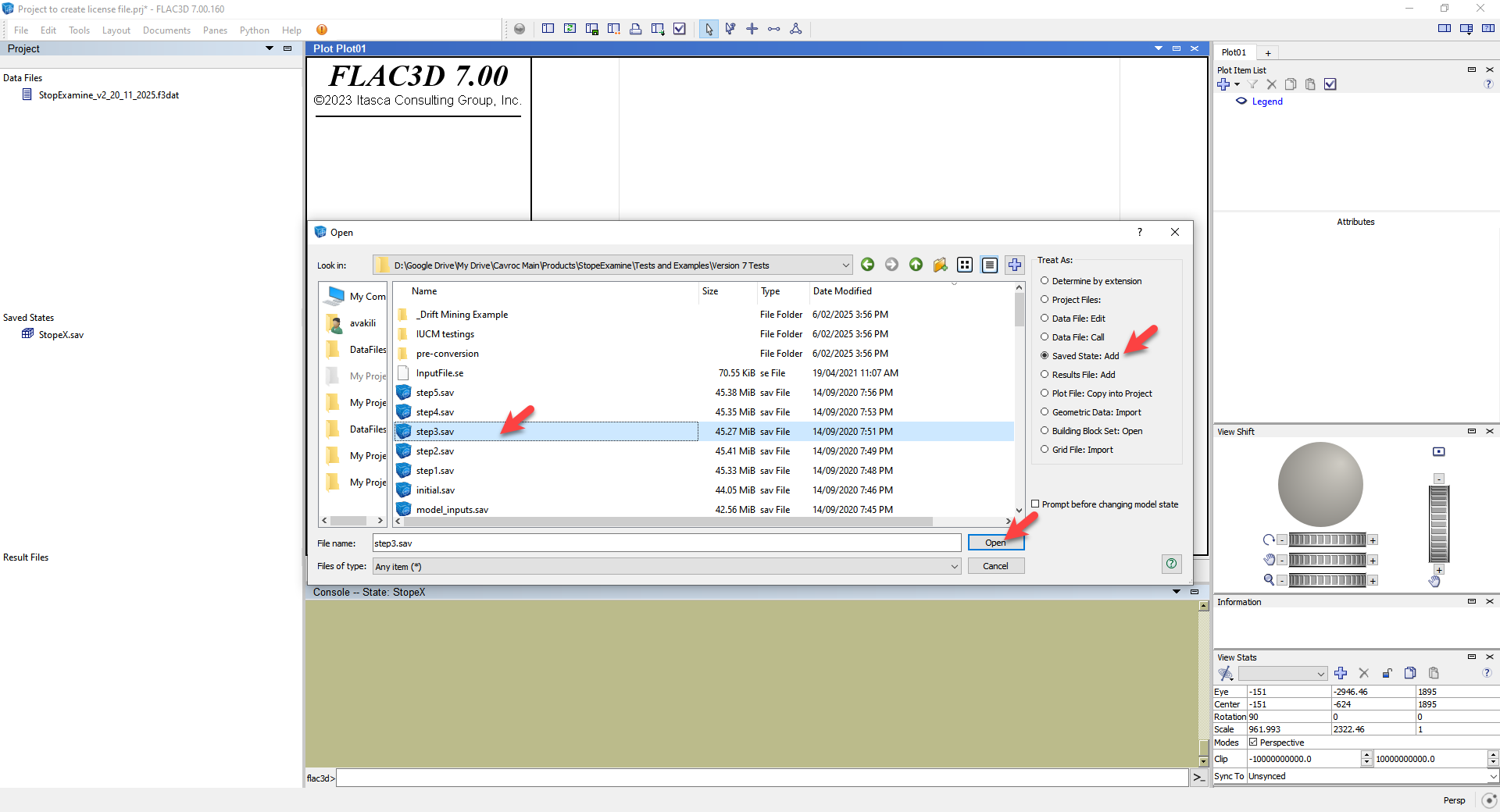Open StopeExamine_v2_20_11_2025.f3dat data file
Screen dimensions: 1500x812
[x=109, y=95]
